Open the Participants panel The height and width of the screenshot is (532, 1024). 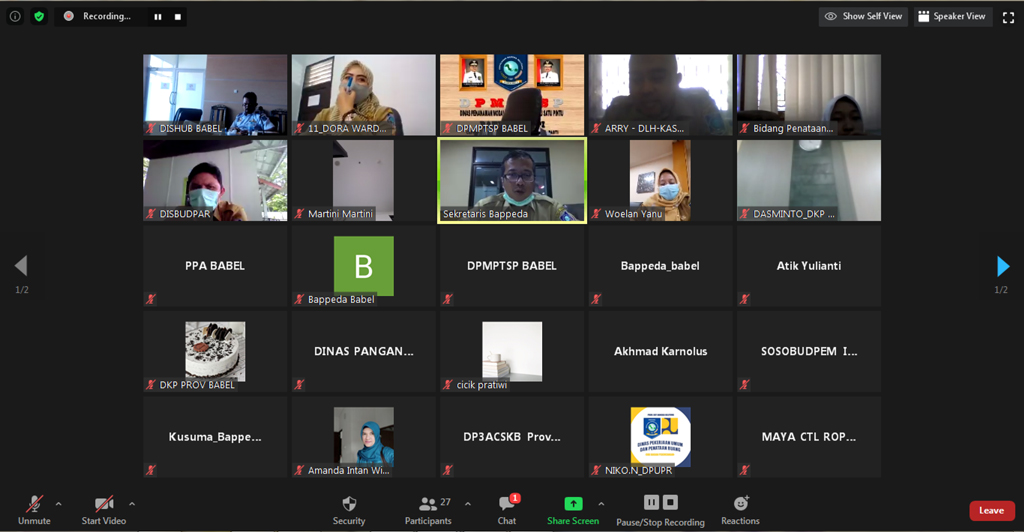(428, 509)
